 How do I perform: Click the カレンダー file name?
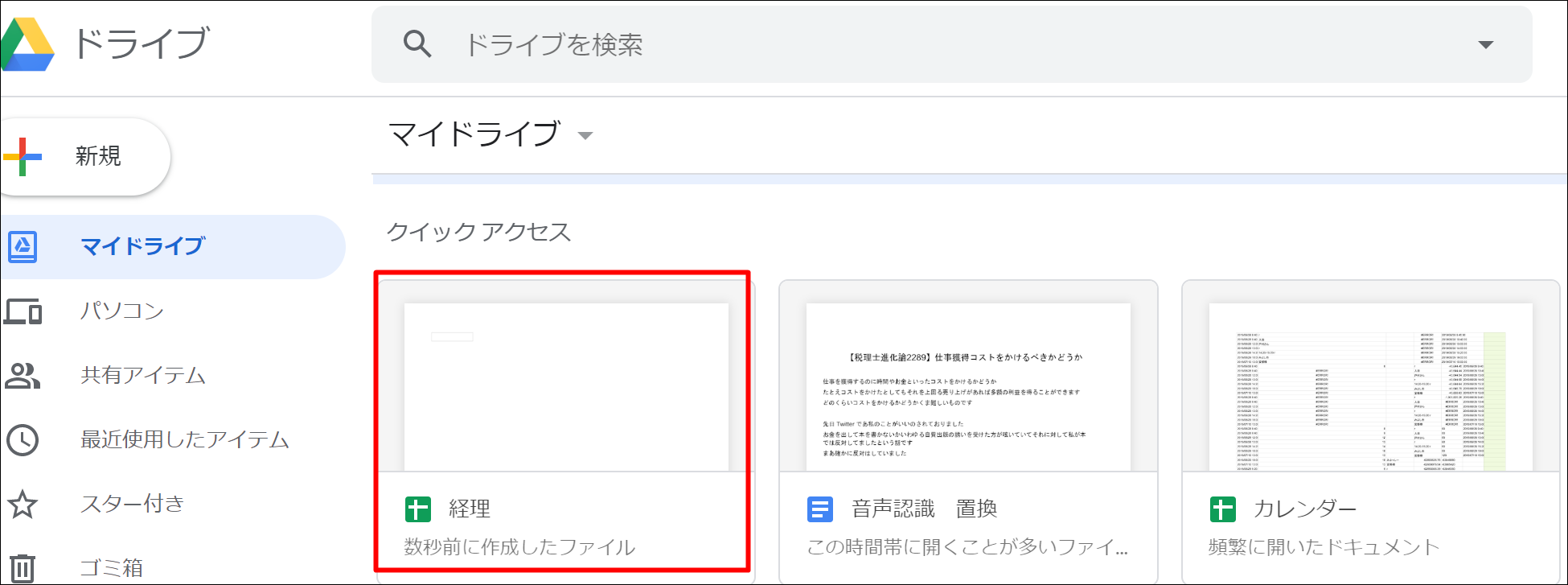[1305, 509]
